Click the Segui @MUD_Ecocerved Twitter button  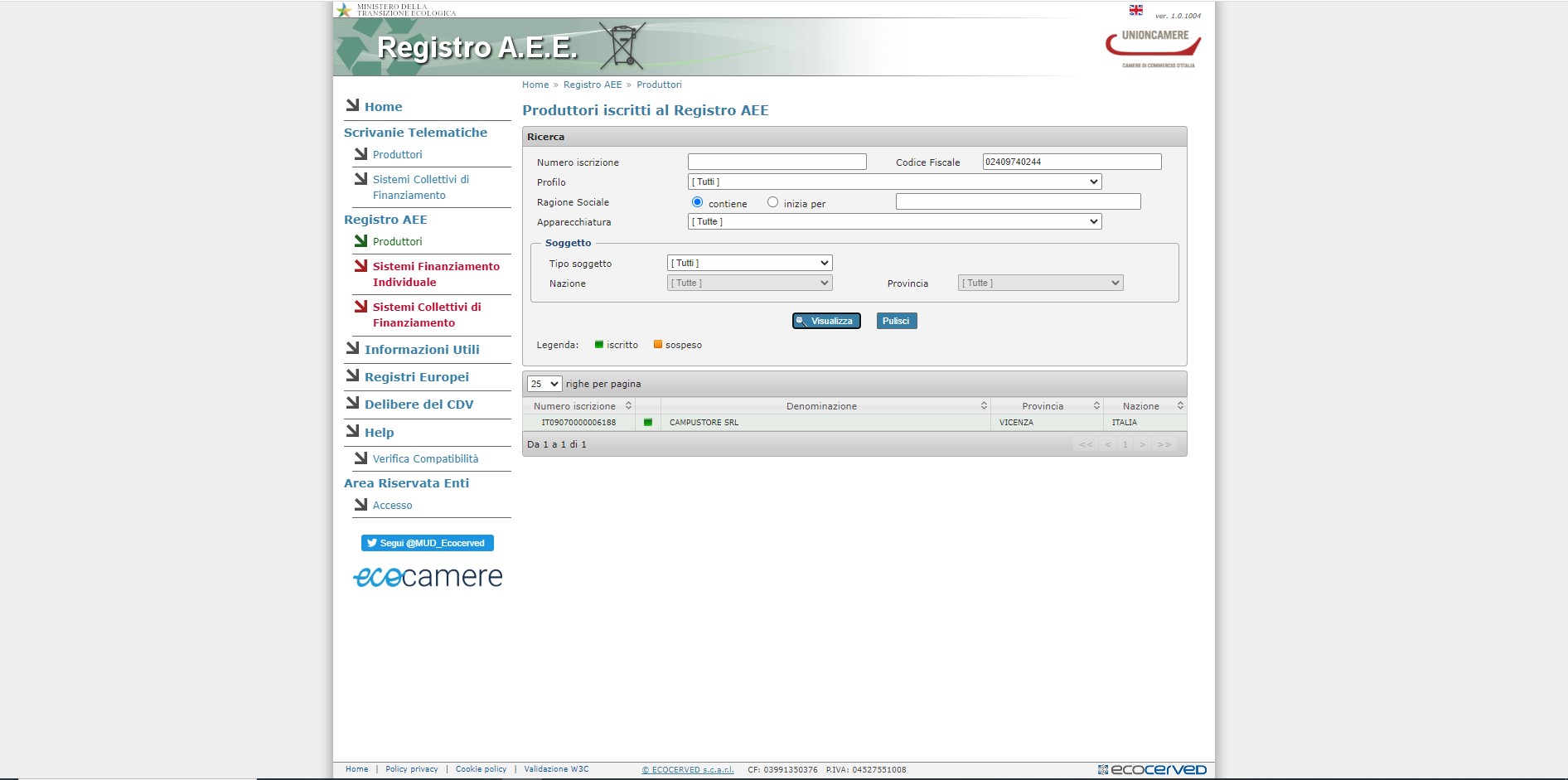pos(428,543)
